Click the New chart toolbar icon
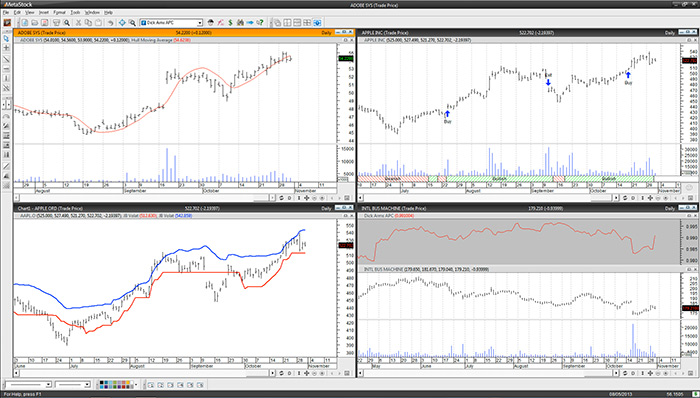Image resolution: width=700 pixels, height=398 pixels. click(x=25, y=22)
